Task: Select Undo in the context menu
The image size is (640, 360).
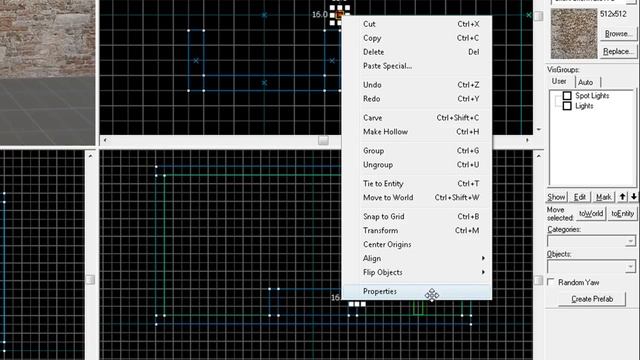Action: click(417, 85)
